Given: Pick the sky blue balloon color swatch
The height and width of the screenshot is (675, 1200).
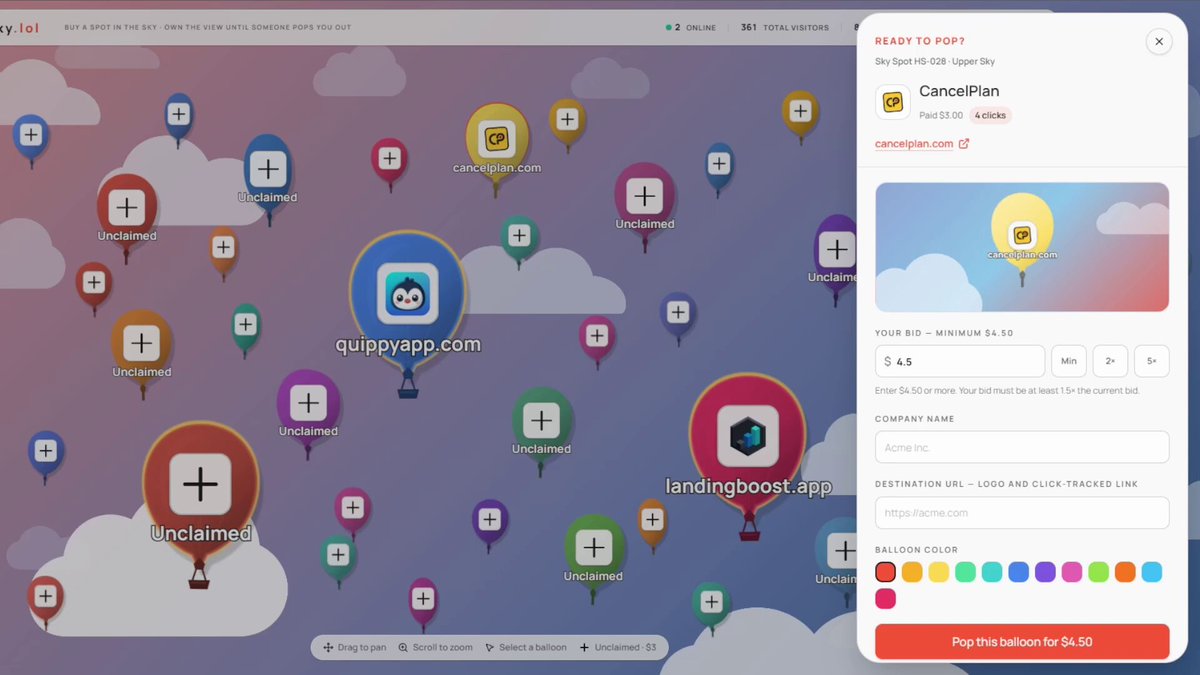Looking at the screenshot, I should 1152,572.
